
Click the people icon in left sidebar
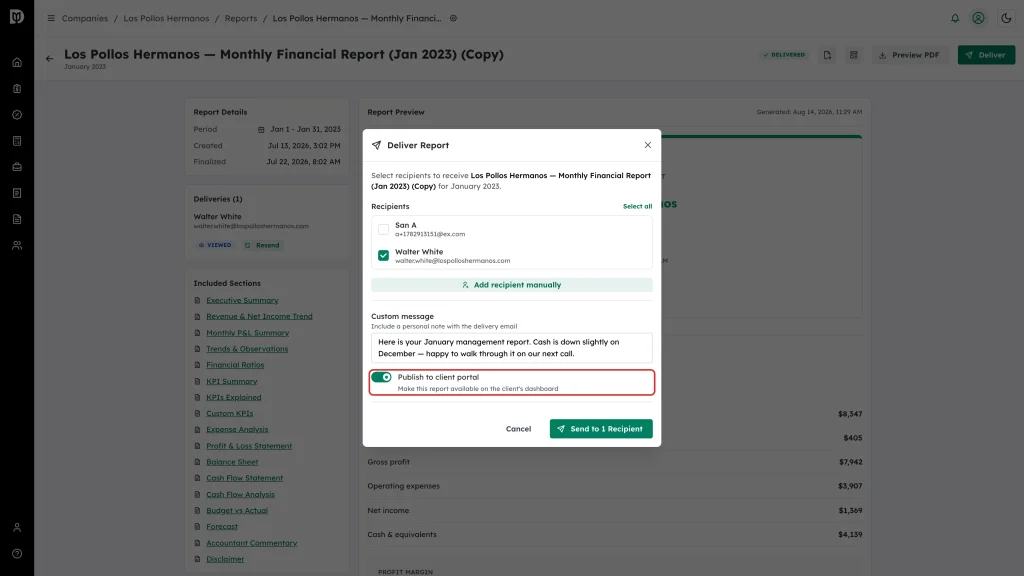pos(17,246)
